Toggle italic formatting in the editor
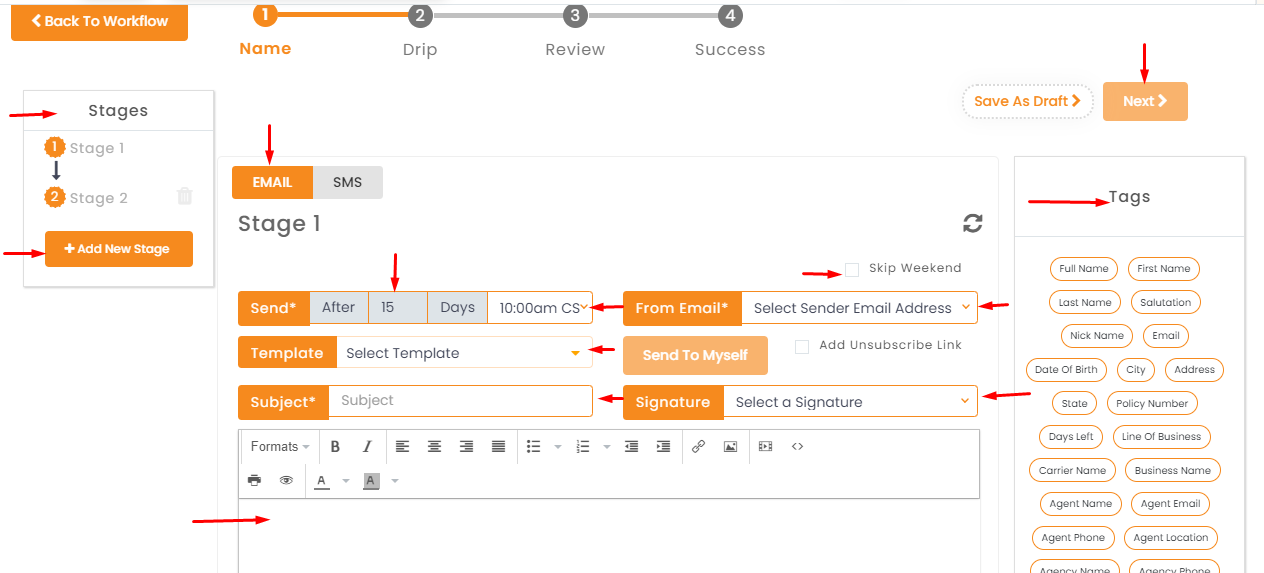Screen dimensions: 1264x573 [x=367, y=446]
